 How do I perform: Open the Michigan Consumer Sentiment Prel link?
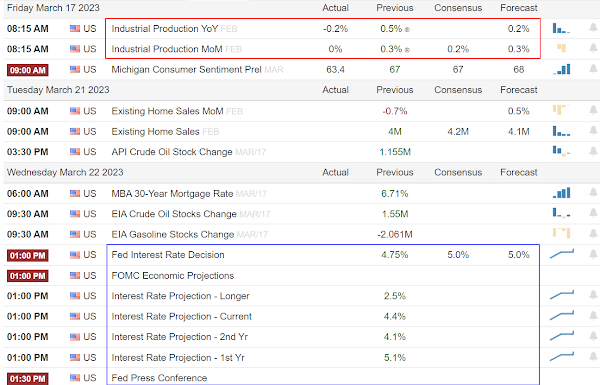(x=186, y=70)
